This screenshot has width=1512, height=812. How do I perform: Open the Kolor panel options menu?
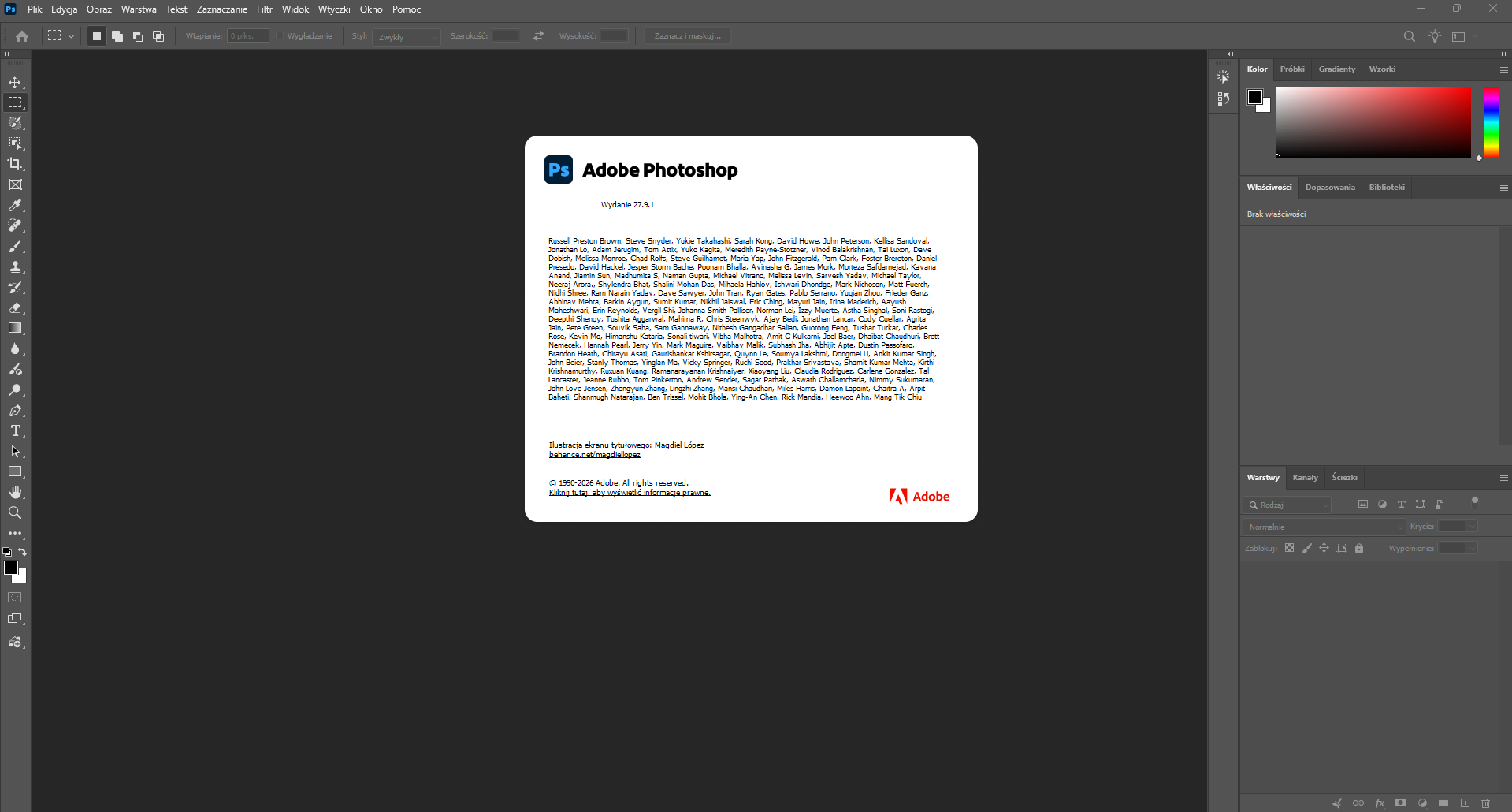1503,69
